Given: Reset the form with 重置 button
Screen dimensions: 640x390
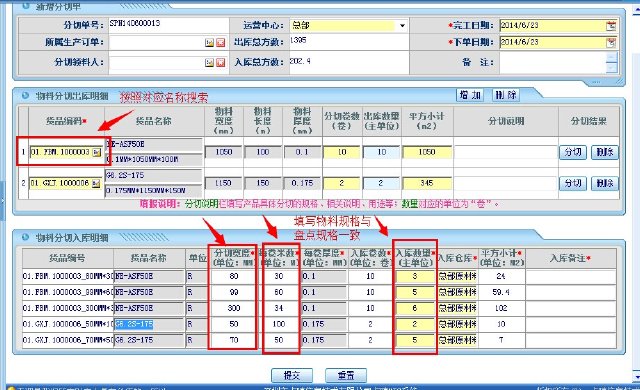Looking at the screenshot, I should click(x=346, y=375).
